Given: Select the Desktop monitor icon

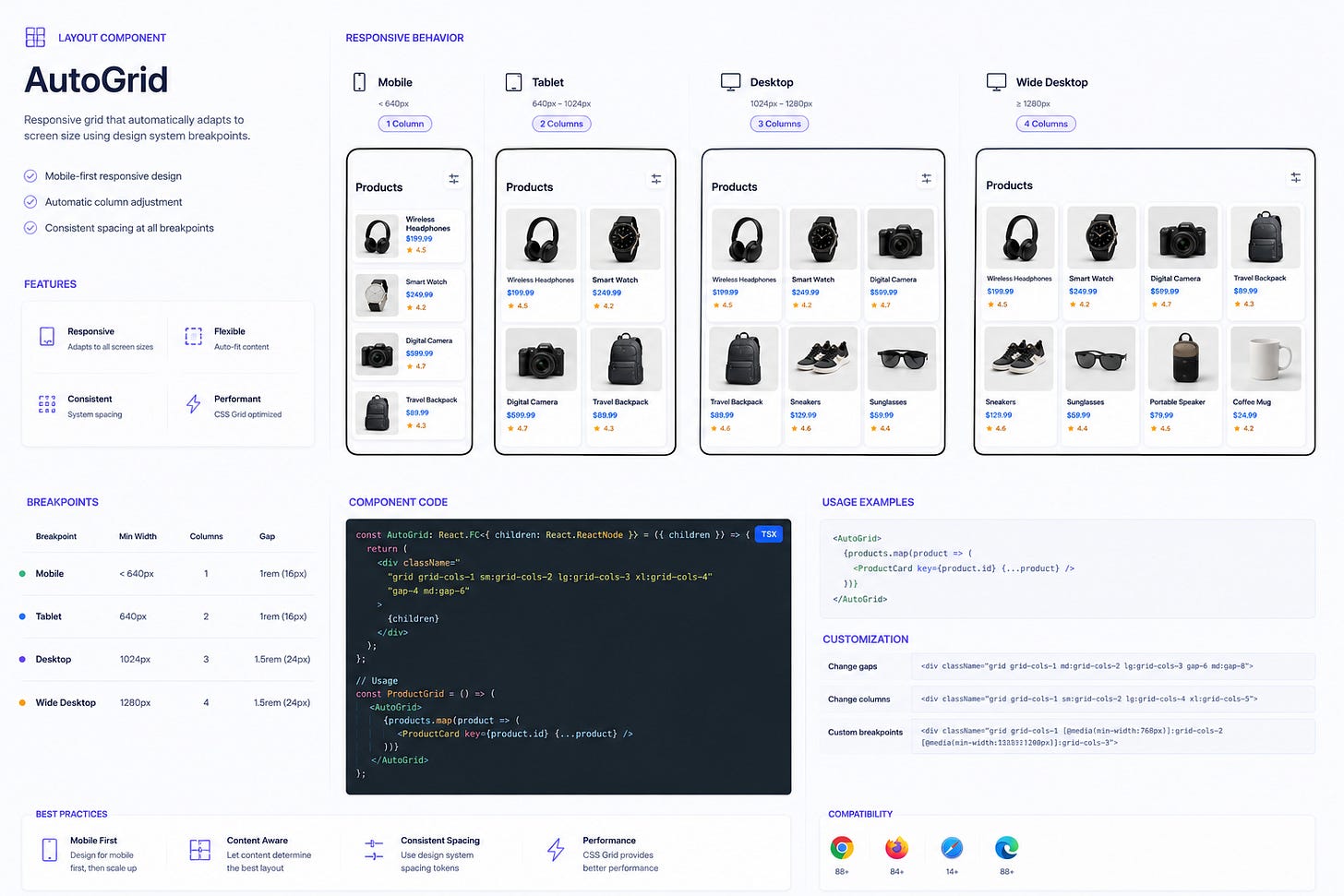Looking at the screenshot, I should point(731,82).
